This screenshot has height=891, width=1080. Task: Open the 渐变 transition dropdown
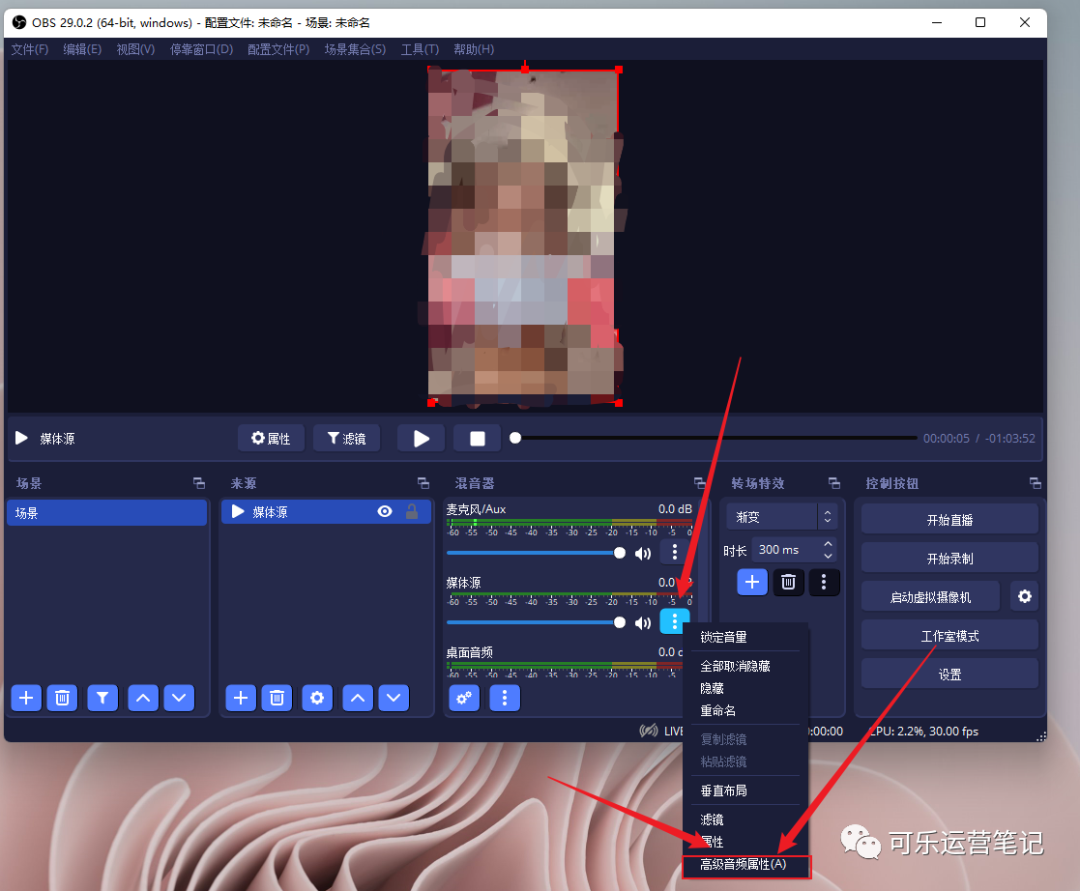point(782,516)
